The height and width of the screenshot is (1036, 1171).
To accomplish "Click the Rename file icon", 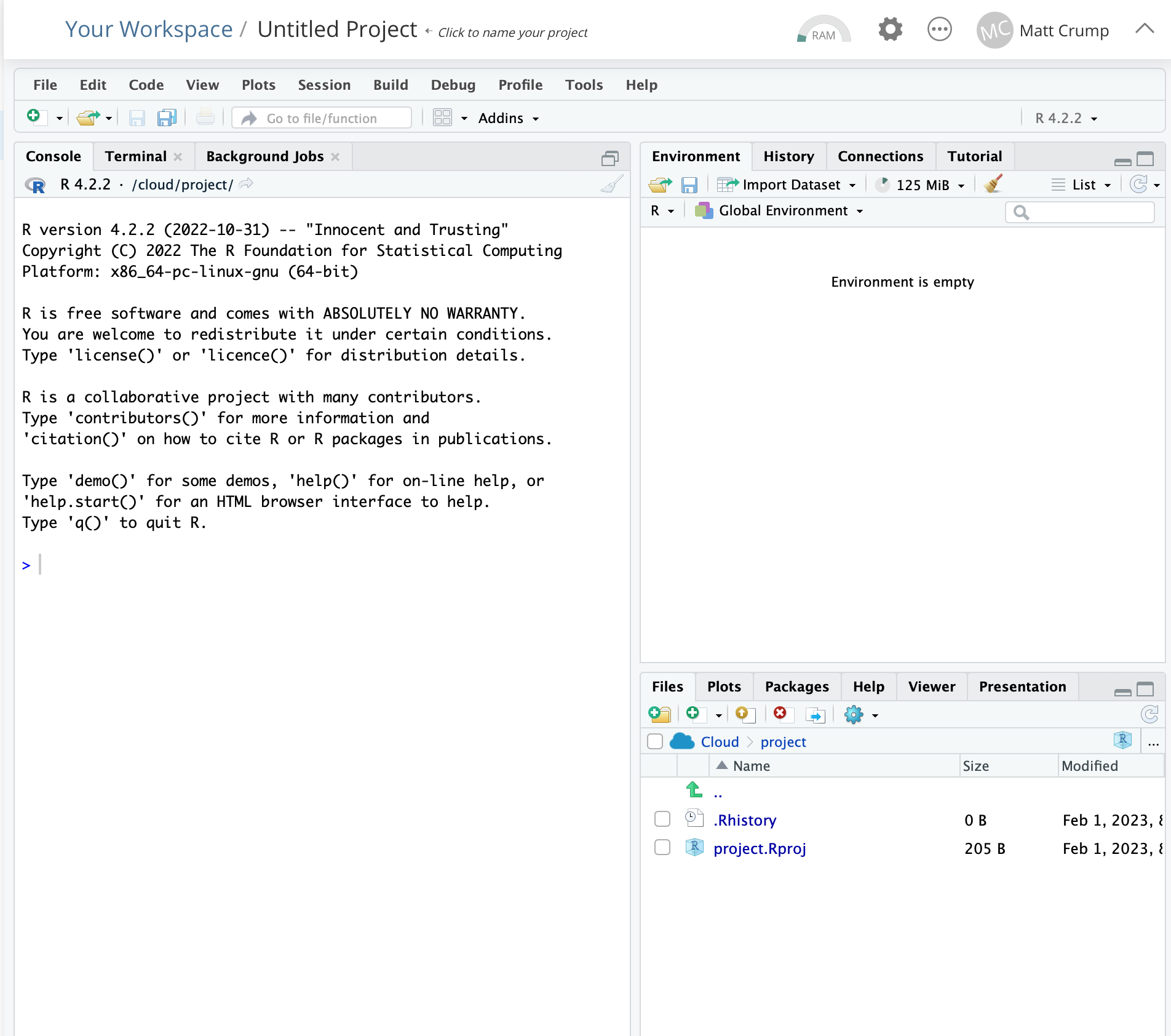I will [x=815, y=715].
